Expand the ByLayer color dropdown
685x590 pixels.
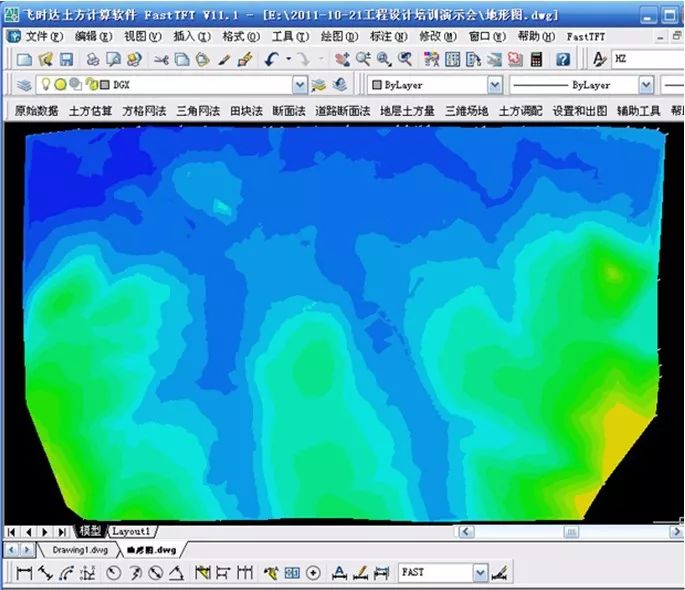495,85
